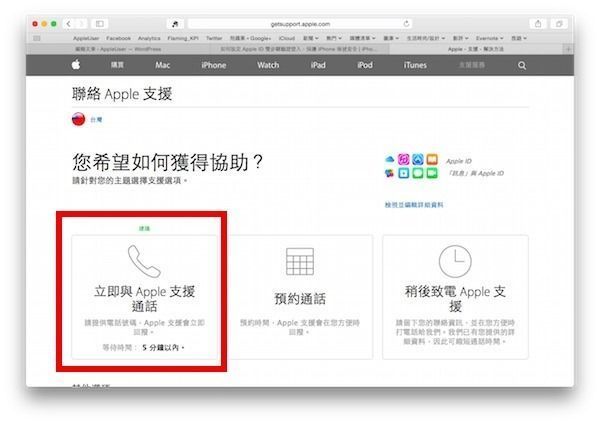Click the multicolor Game Center icon
Viewport: 600px width, 424px height.
[390, 173]
